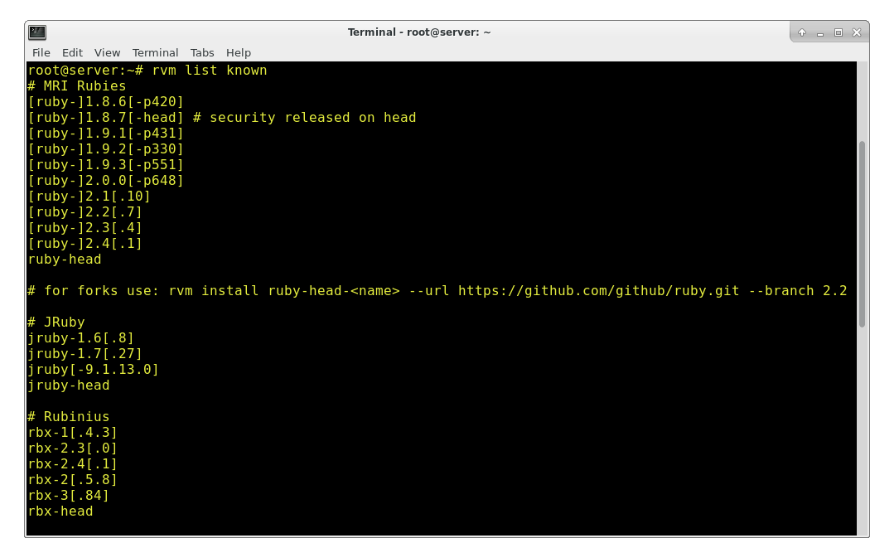
Task: Click the vertical scrollbar thumb
Action: 862,232
